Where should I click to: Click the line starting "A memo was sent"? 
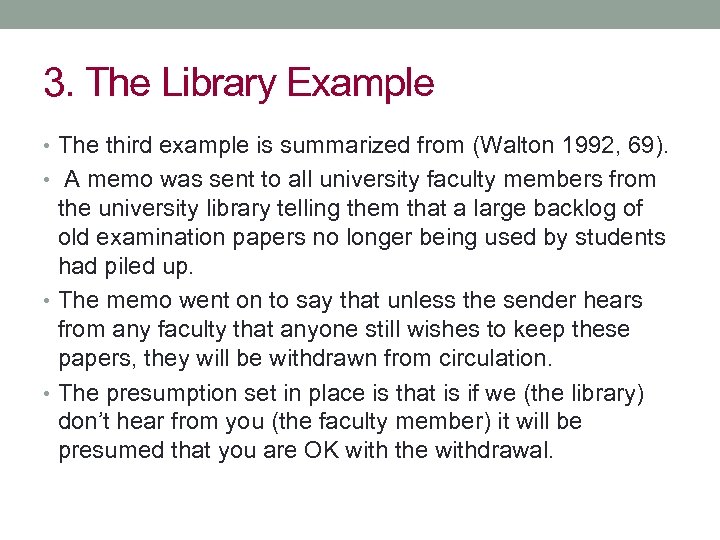point(360,180)
